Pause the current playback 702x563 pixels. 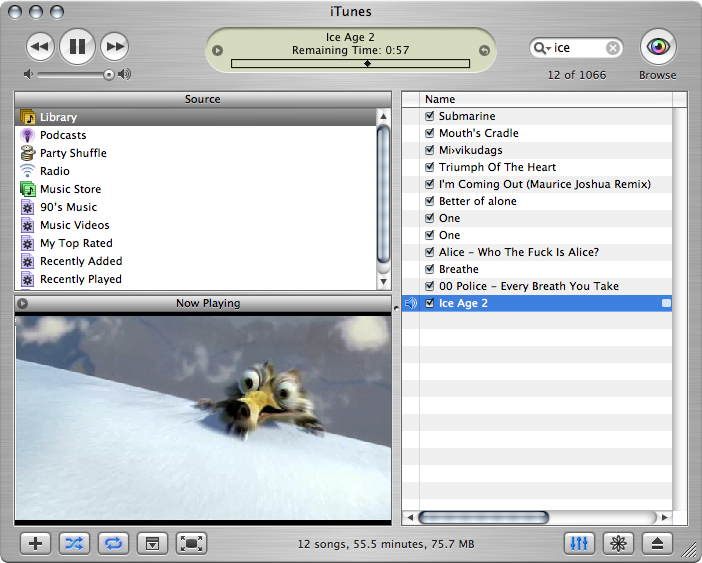coord(77,47)
